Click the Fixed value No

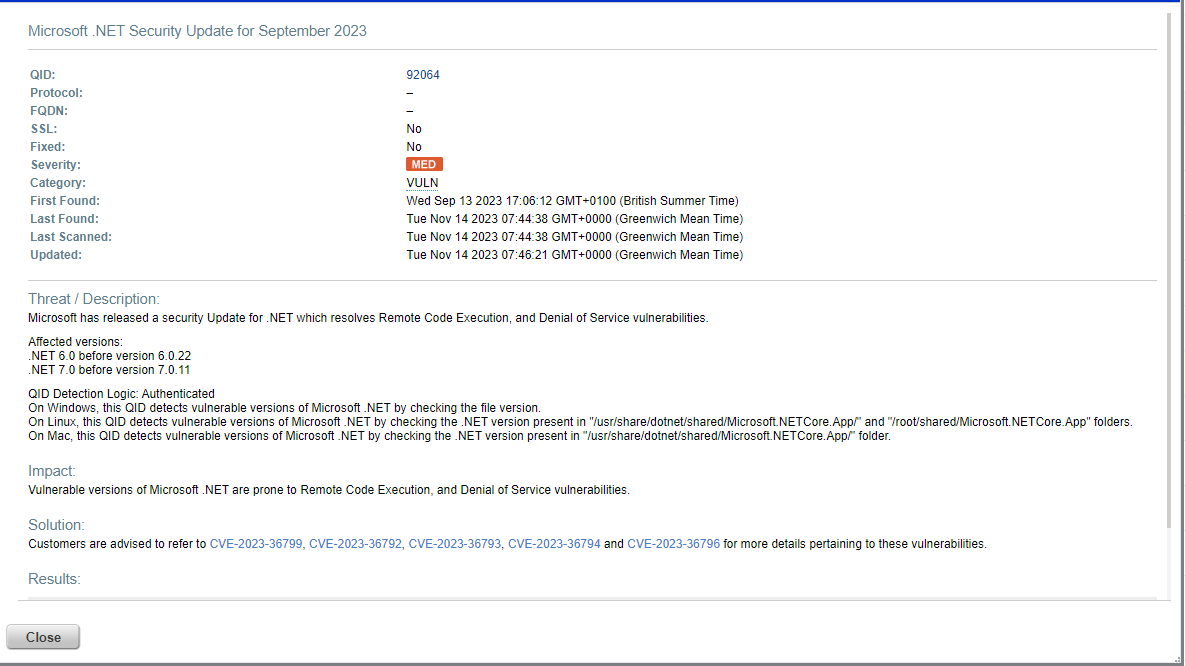click(x=413, y=147)
